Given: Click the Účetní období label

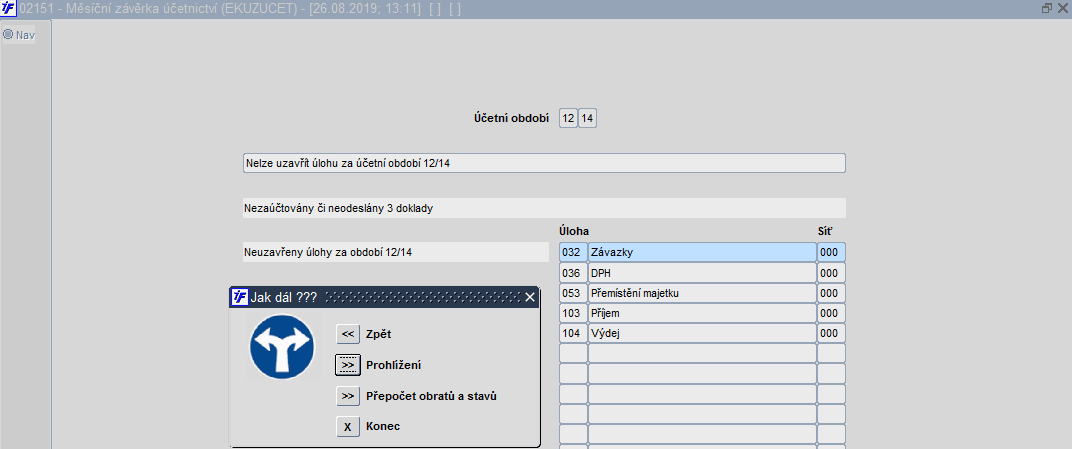Looking at the screenshot, I should 511,118.
